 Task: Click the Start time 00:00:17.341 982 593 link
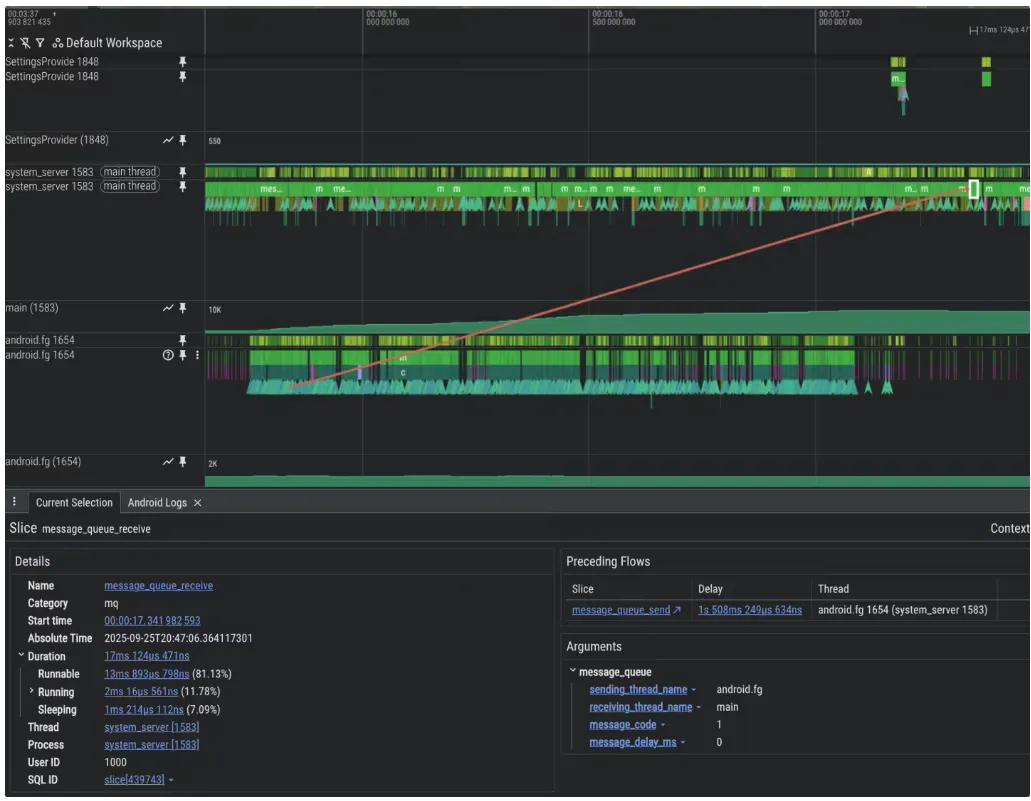pyautogui.click(x=153, y=621)
